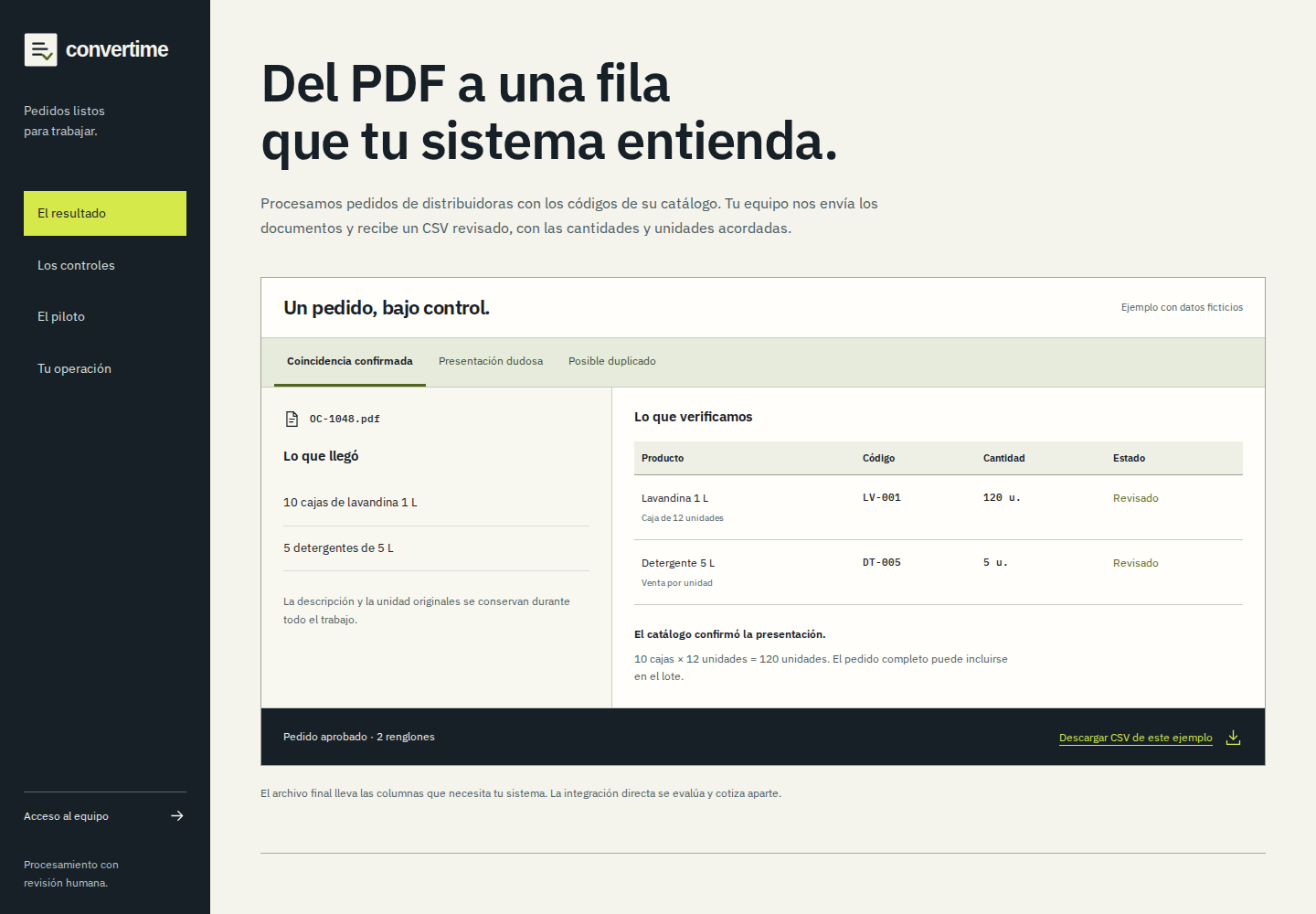
Task: Click the convertime brand name
Action: (117, 49)
